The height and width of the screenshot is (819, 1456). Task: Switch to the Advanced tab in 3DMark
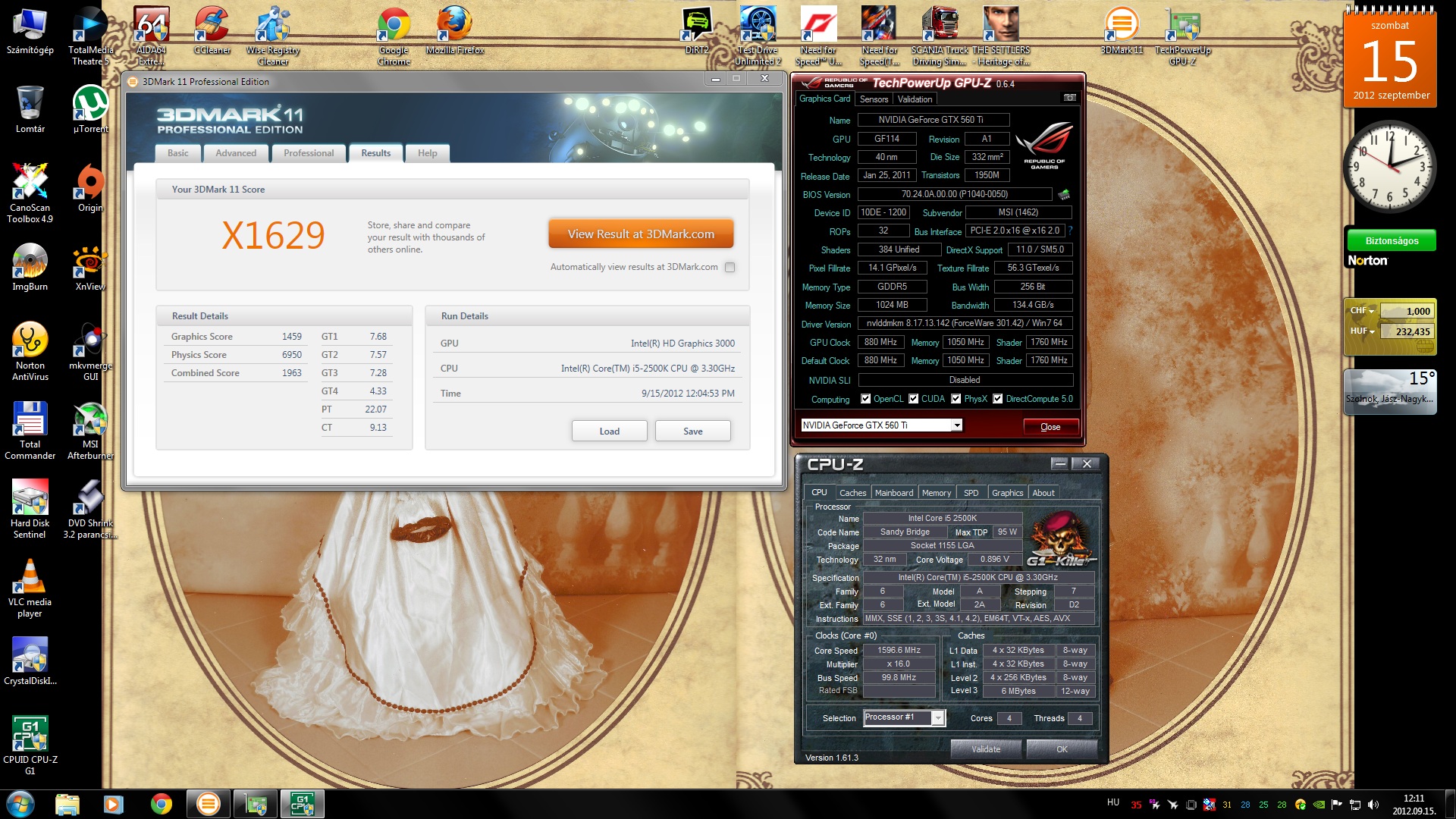pos(236,153)
